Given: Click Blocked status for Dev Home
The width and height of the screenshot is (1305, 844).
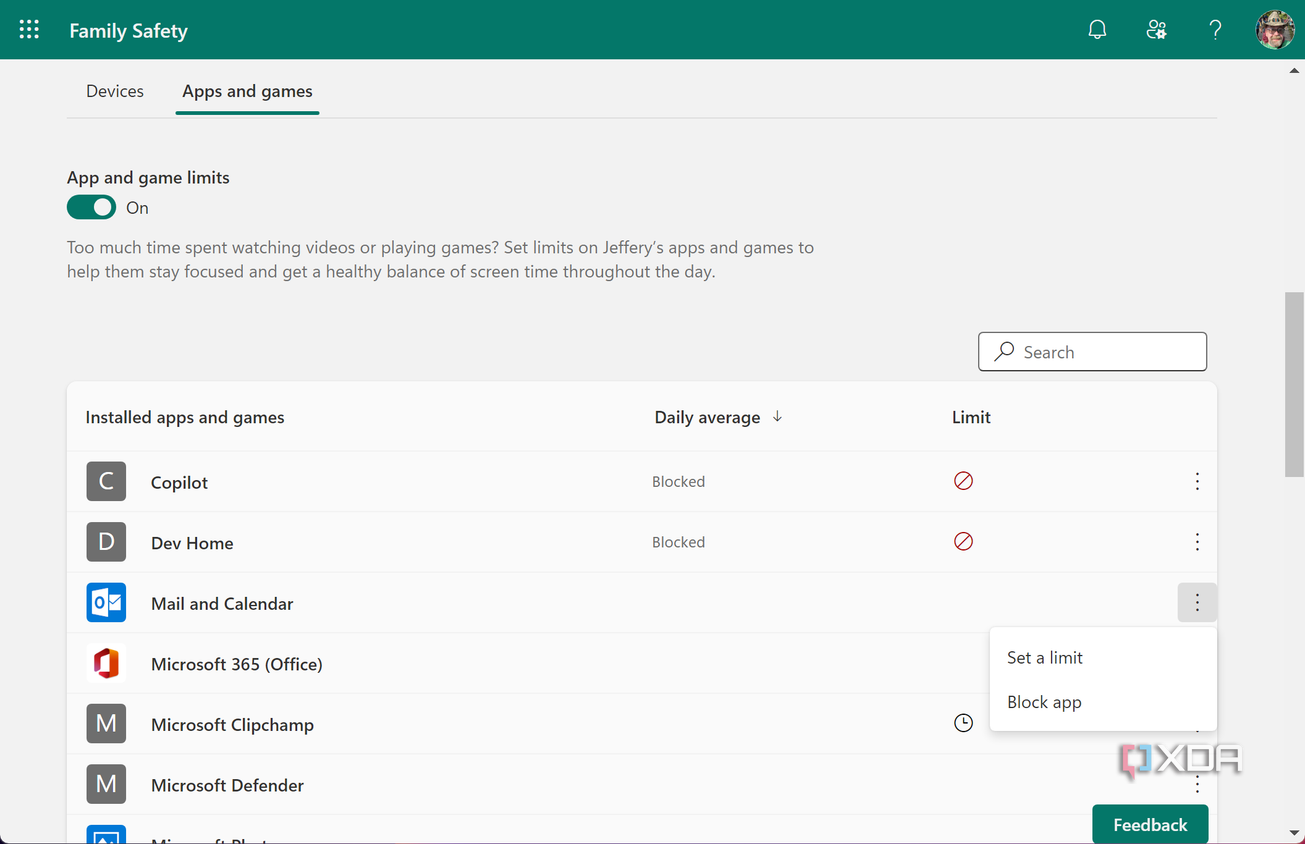Looking at the screenshot, I should pyautogui.click(x=678, y=542).
